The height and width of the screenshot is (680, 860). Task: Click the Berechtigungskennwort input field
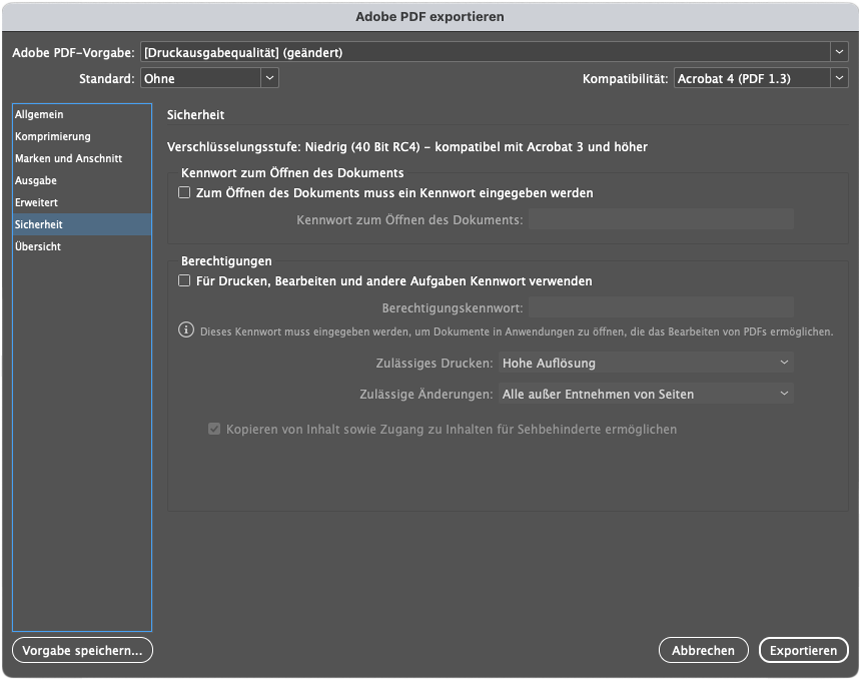point(661,308)
